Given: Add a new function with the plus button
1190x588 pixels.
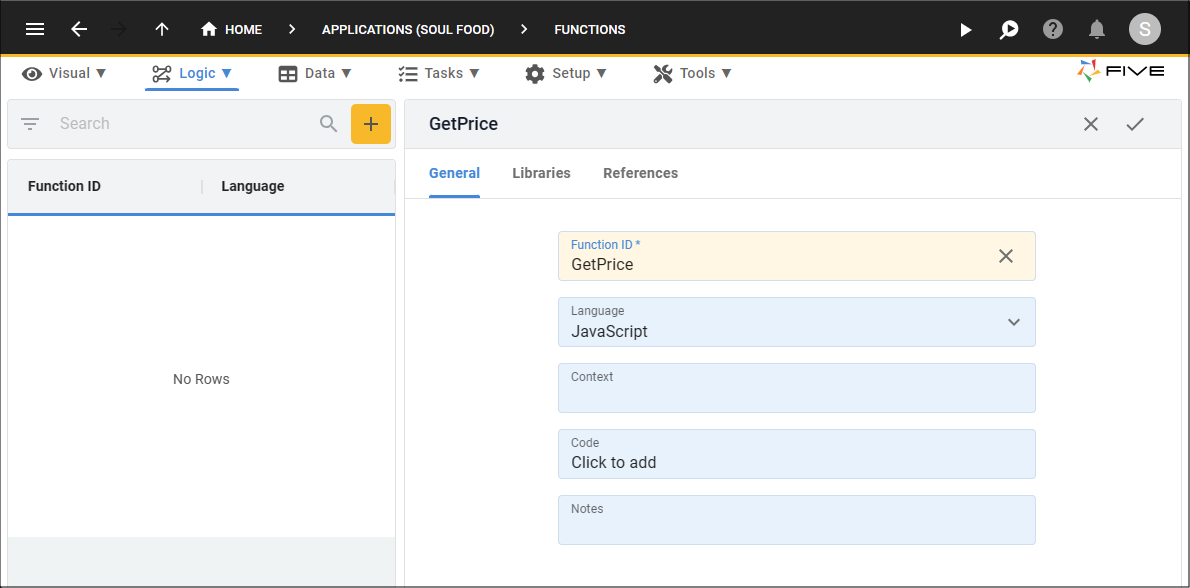Looking at the screenshot, I should [370, 124].
